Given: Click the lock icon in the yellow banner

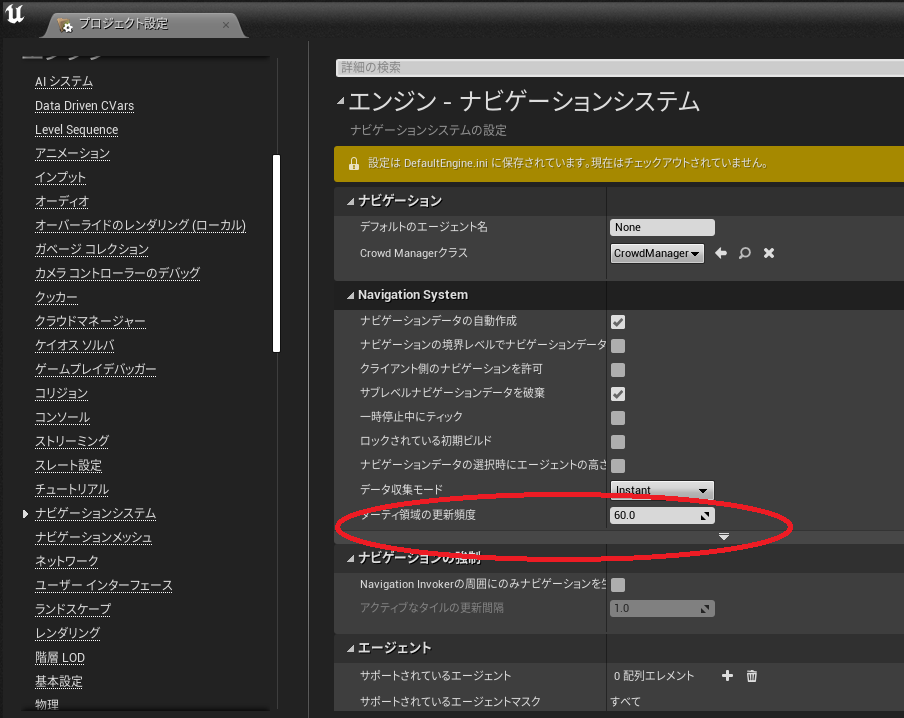Looking at the screenshot, I should click(x=353, y=164).
